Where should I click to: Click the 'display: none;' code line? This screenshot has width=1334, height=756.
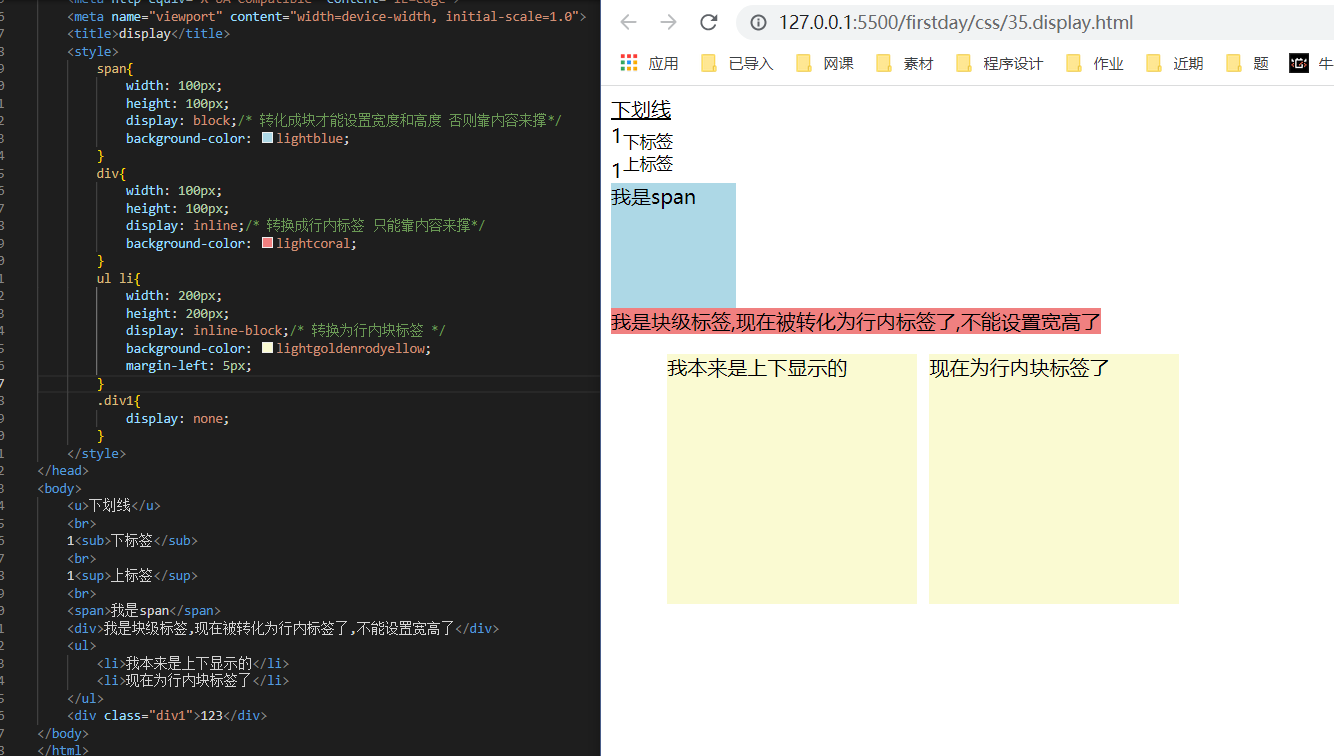[178, 418]
